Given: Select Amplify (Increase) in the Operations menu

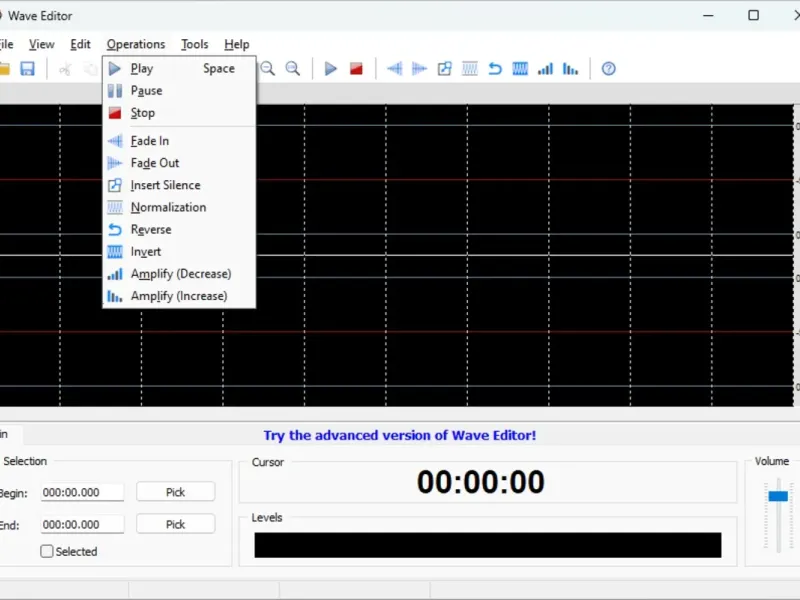Looking at the screenshot, I should (178, 296).
